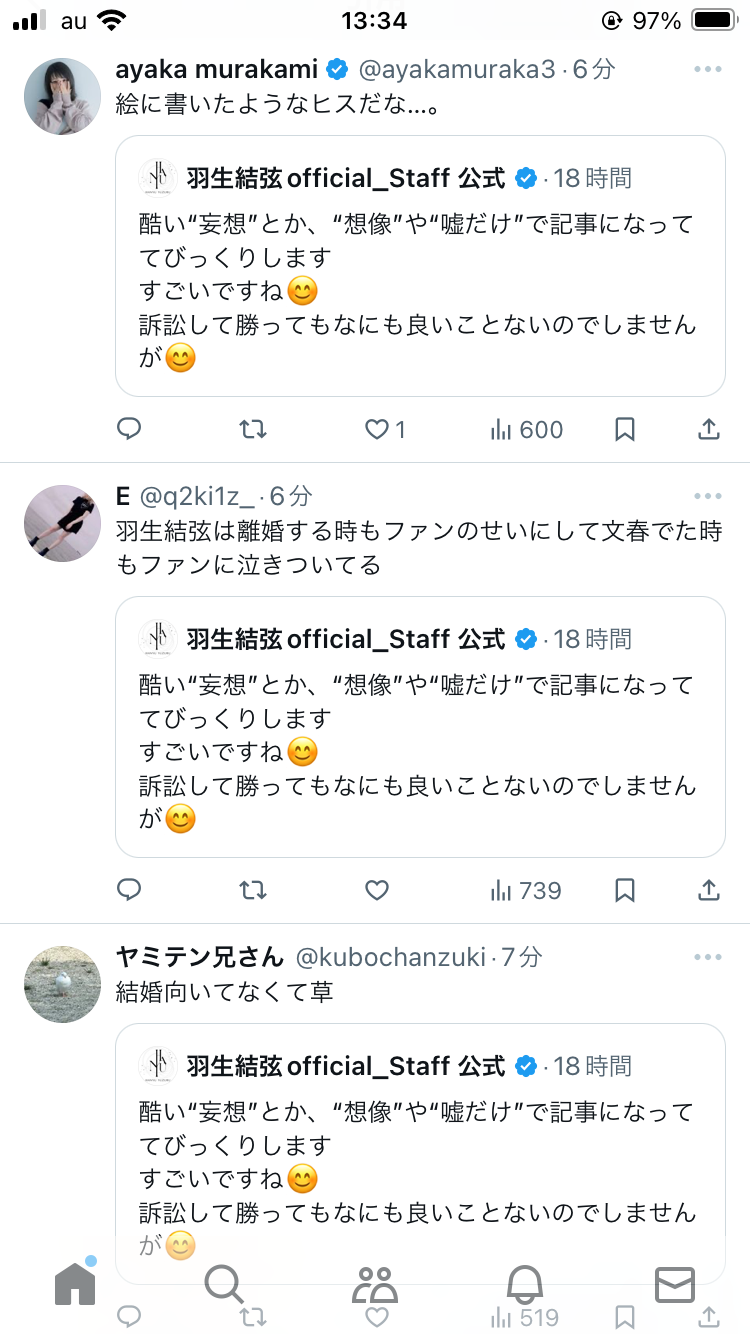Like ayaka murakami's tweet with 1 like

(x=385, y=430)
